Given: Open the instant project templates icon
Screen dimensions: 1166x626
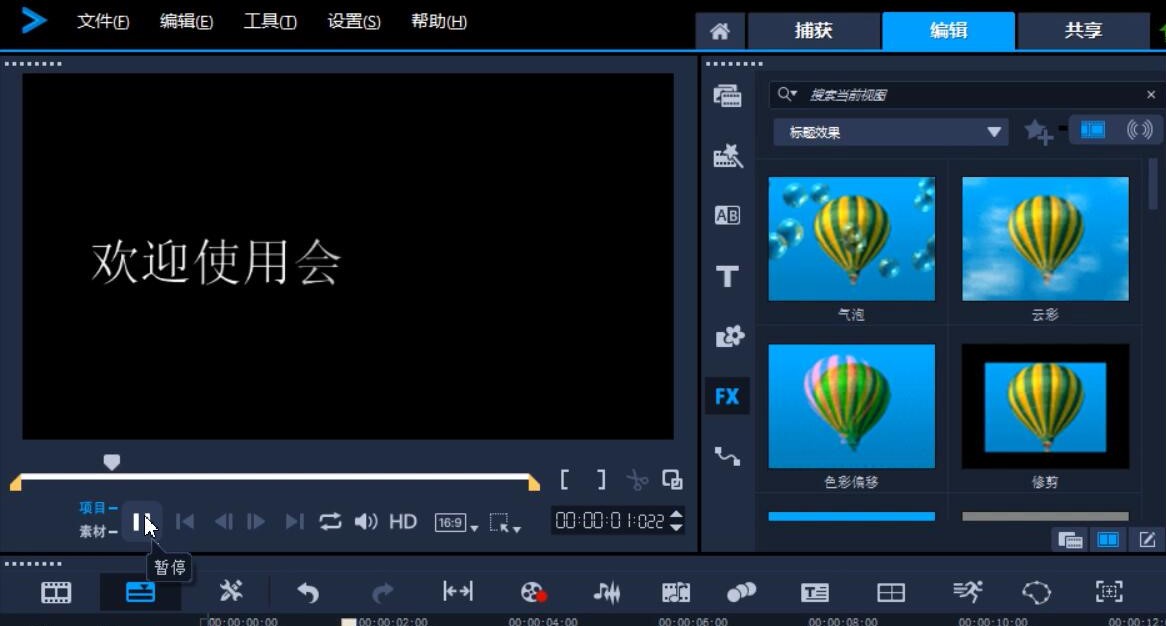Looking at the screenshot, I should [x=727, y=155].
